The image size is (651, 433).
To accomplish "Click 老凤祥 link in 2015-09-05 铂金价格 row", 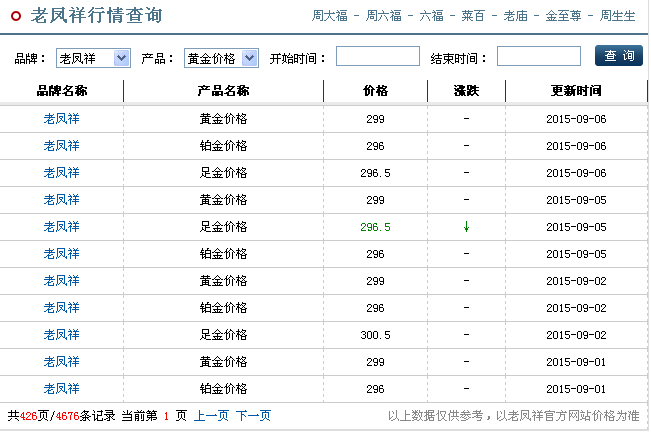I will (x=61, y=254).
